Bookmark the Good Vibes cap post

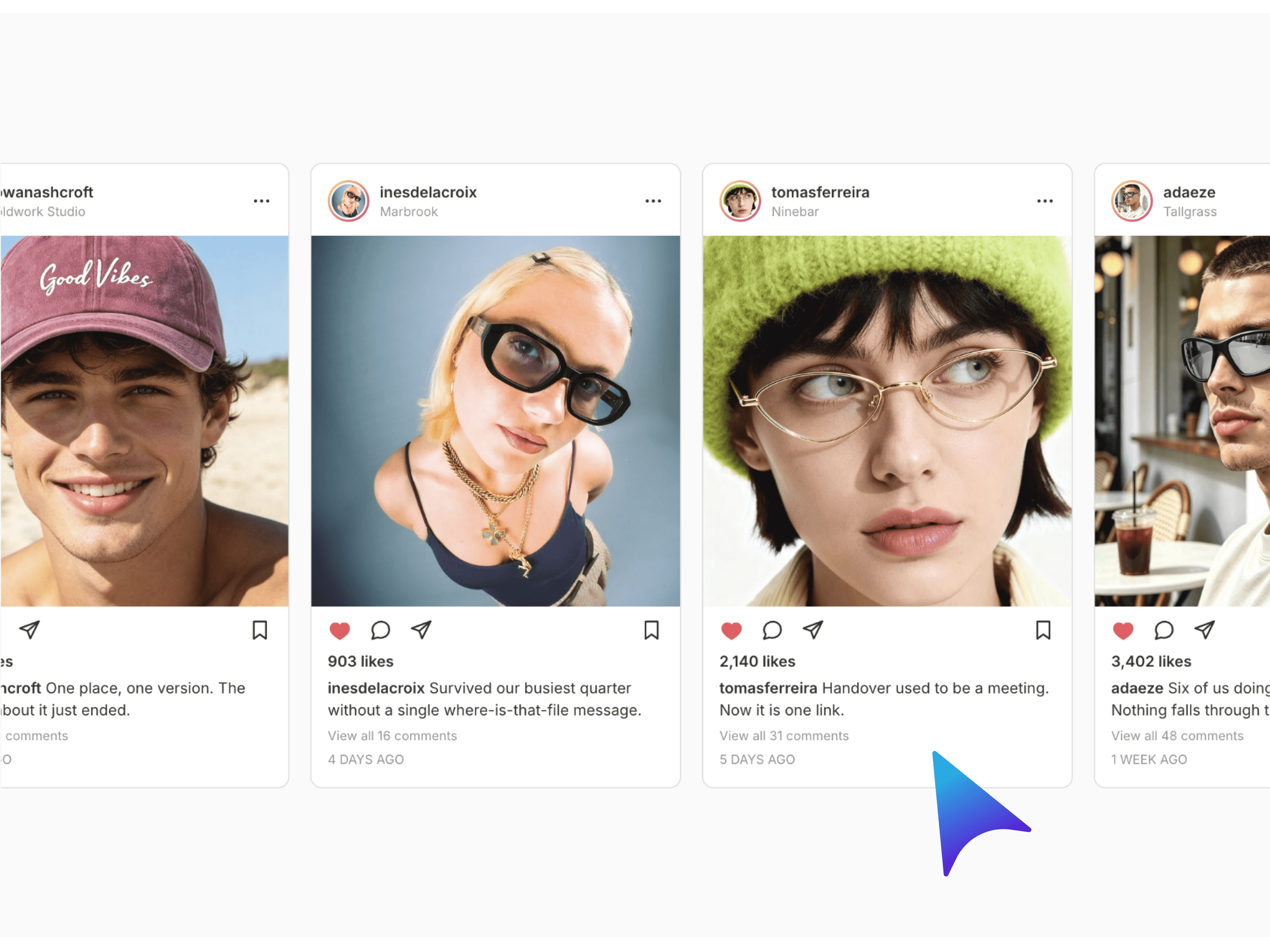260,630
